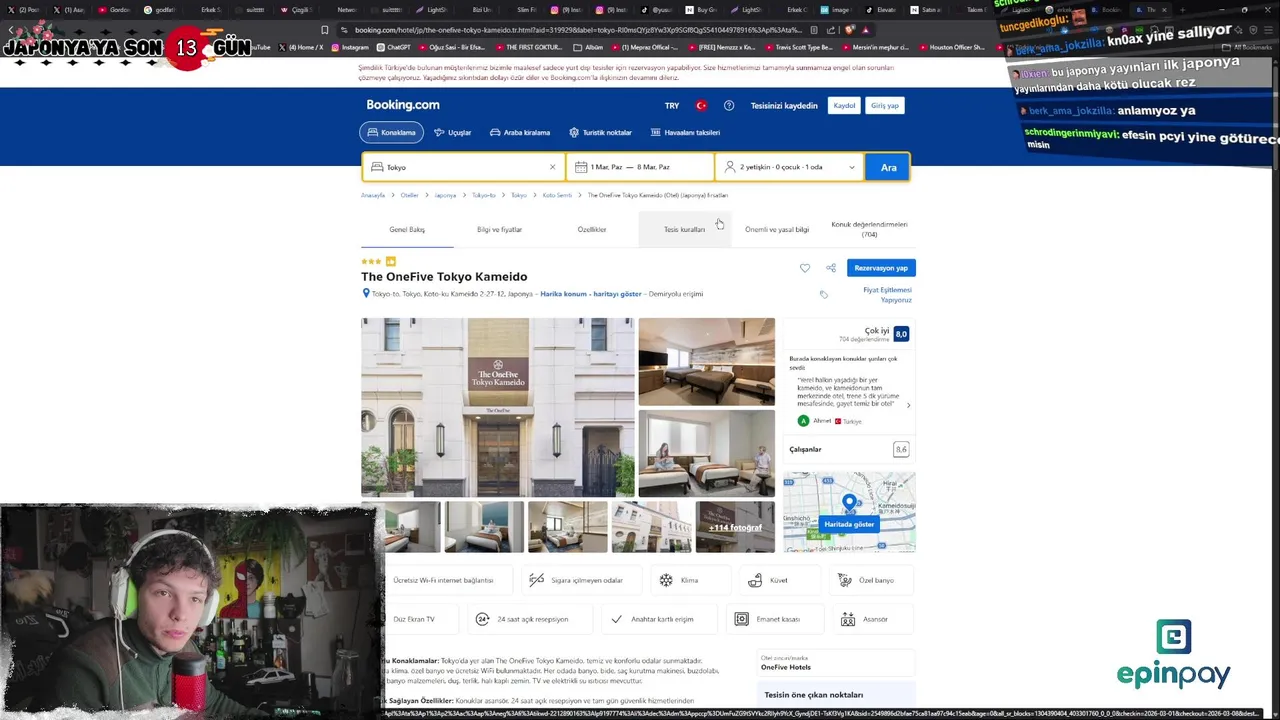1280x720 pixels.
Task: Click the Anahtar kartlı erişim checkmark icon
Action: (616, 619)
